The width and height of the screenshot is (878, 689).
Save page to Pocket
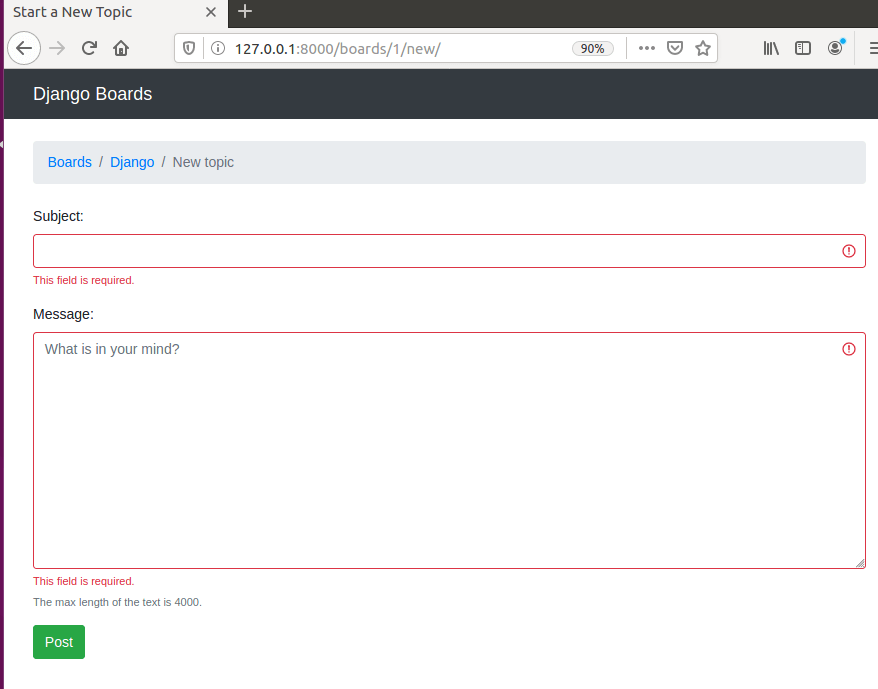[x=675, y=49]
